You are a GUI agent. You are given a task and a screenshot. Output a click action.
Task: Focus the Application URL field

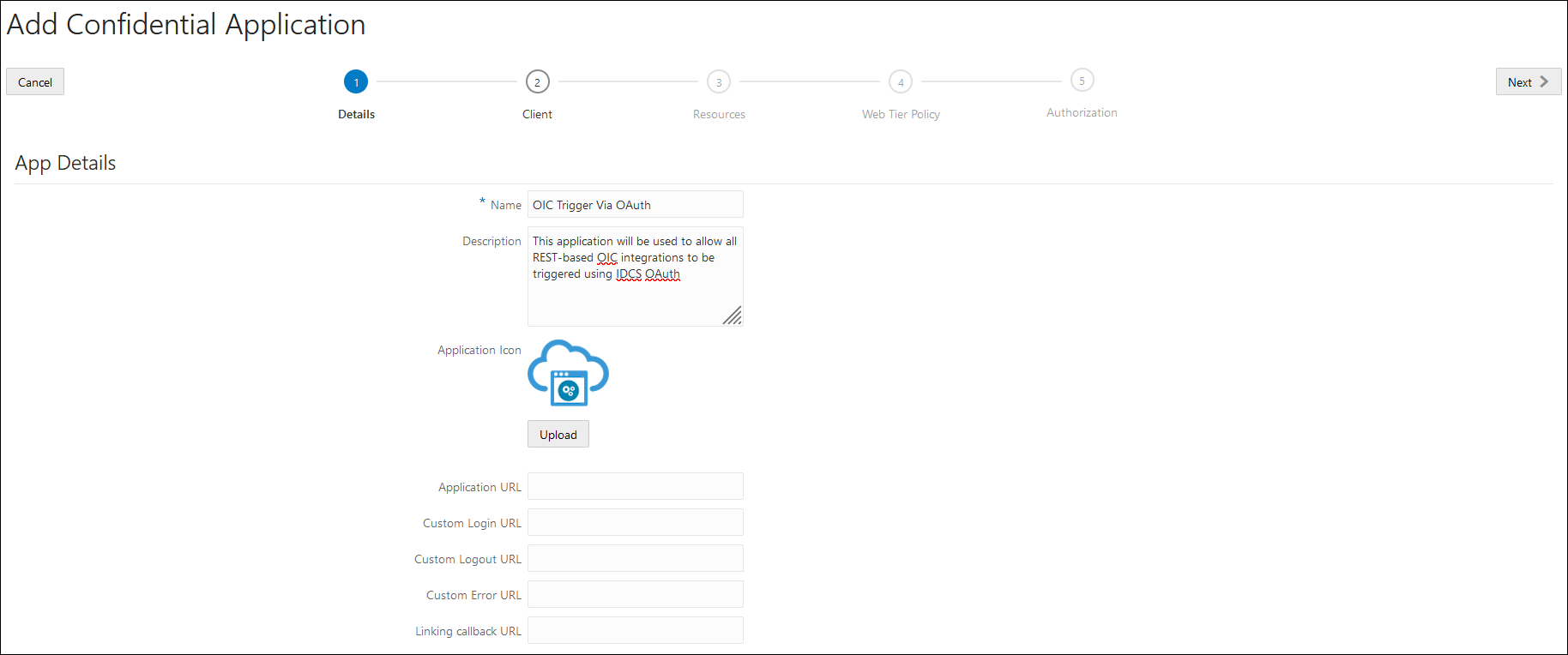tap(636, 486)
